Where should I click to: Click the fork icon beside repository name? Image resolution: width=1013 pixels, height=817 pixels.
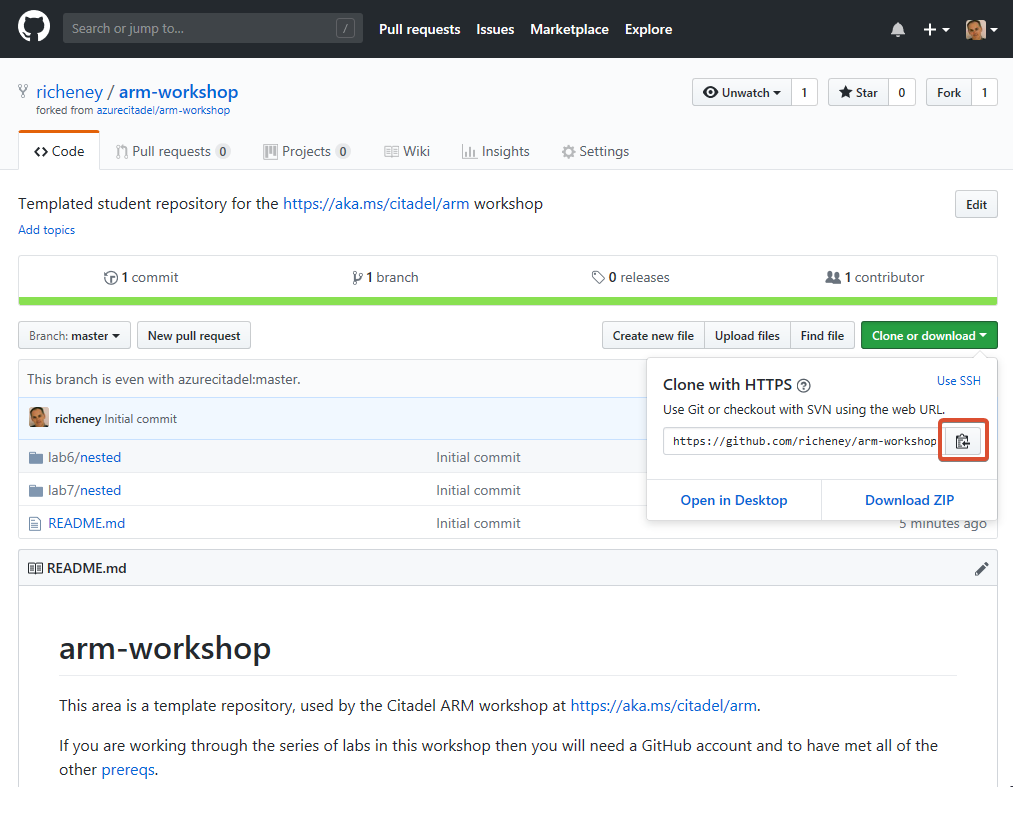point(23,92)
